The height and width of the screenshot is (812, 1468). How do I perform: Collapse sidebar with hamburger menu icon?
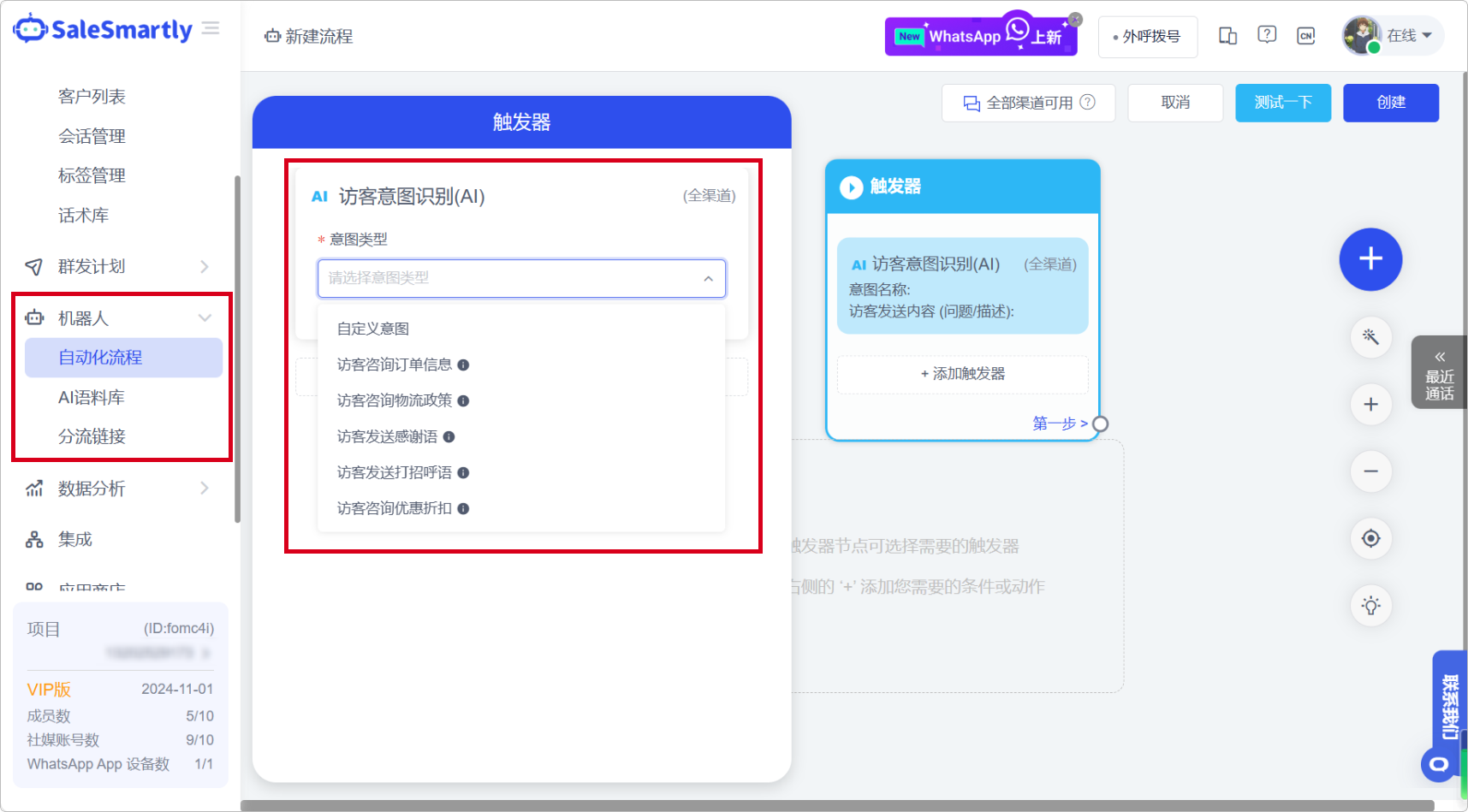click(211, 29)
